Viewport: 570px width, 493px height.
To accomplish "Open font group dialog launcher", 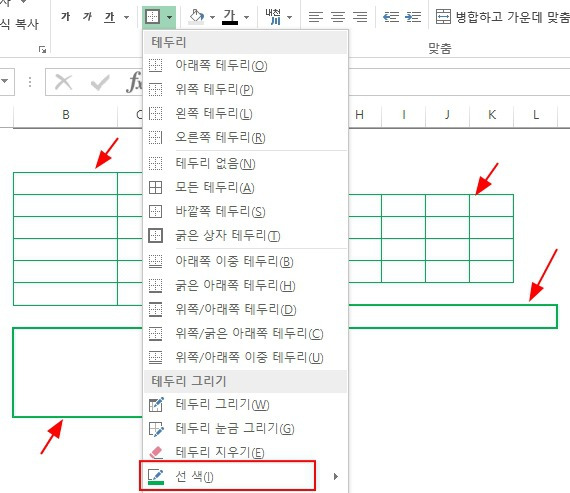I will pos(42,49).
